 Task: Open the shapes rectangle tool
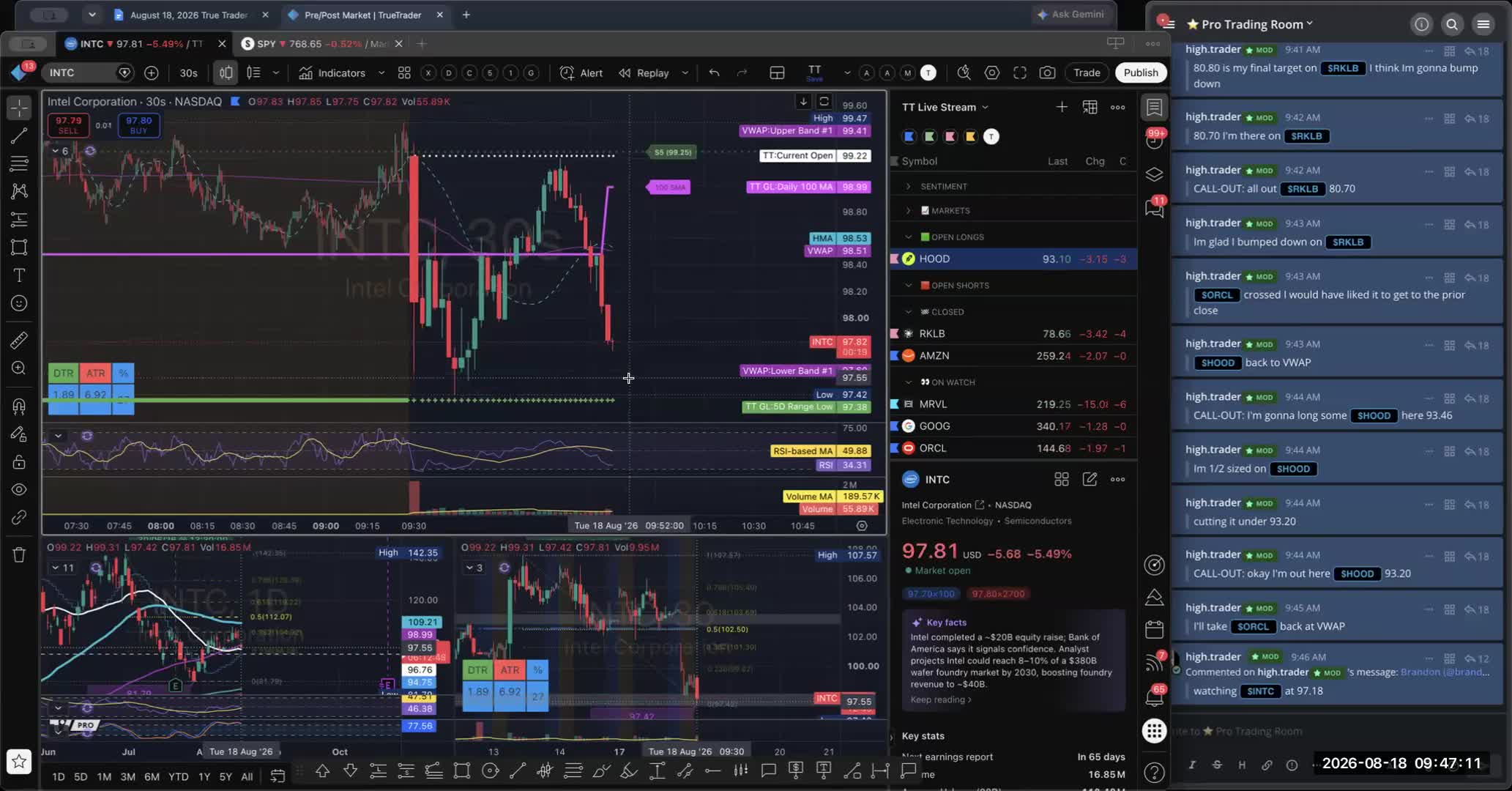[19, 247]
